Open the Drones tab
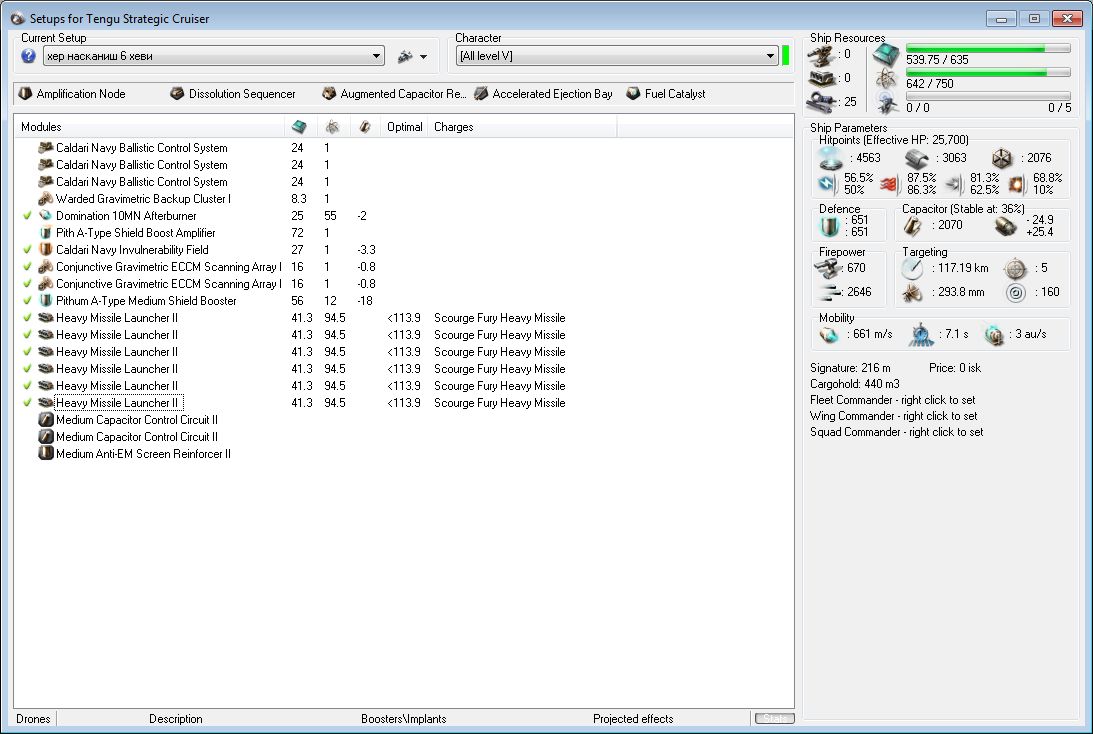The width and height of the screenshot is (1093, 734). [x=33, y=719]
